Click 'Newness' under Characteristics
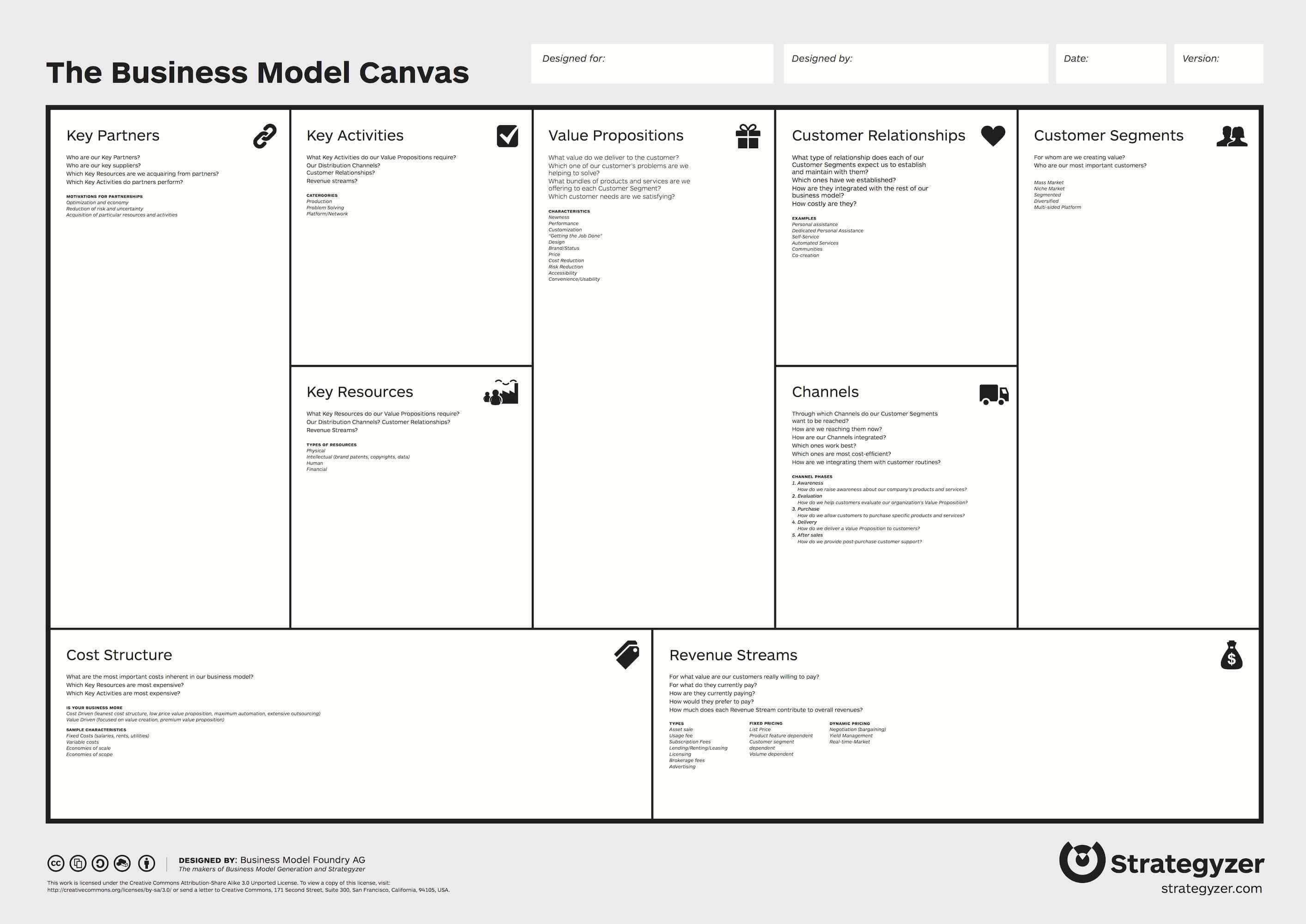Image resolution: width=1306 pixels, height=924 pixels. [559, 217]
